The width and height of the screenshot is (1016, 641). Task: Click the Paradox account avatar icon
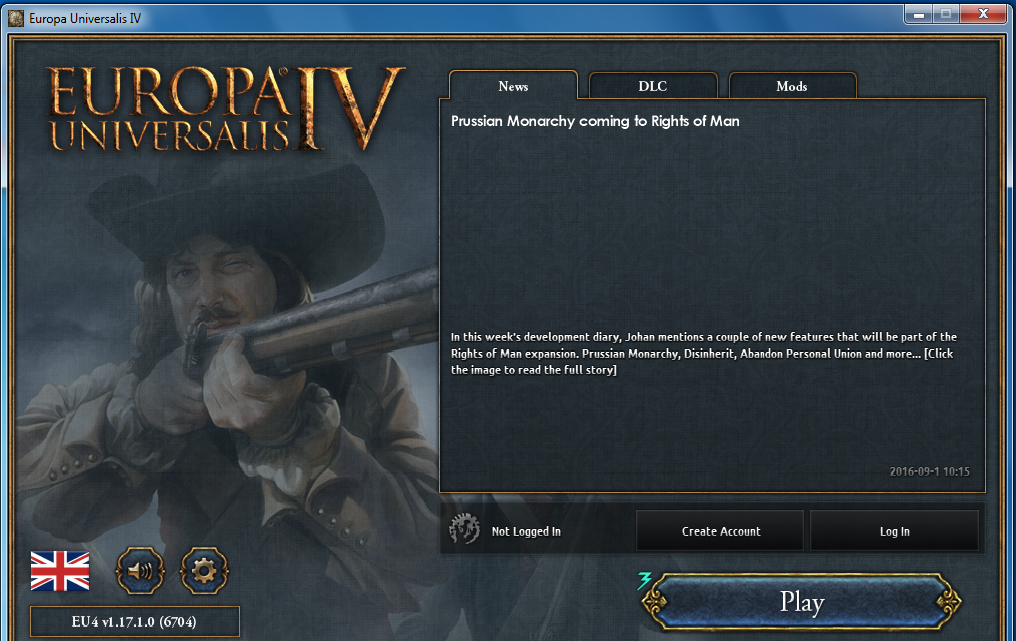pos(464,530)
